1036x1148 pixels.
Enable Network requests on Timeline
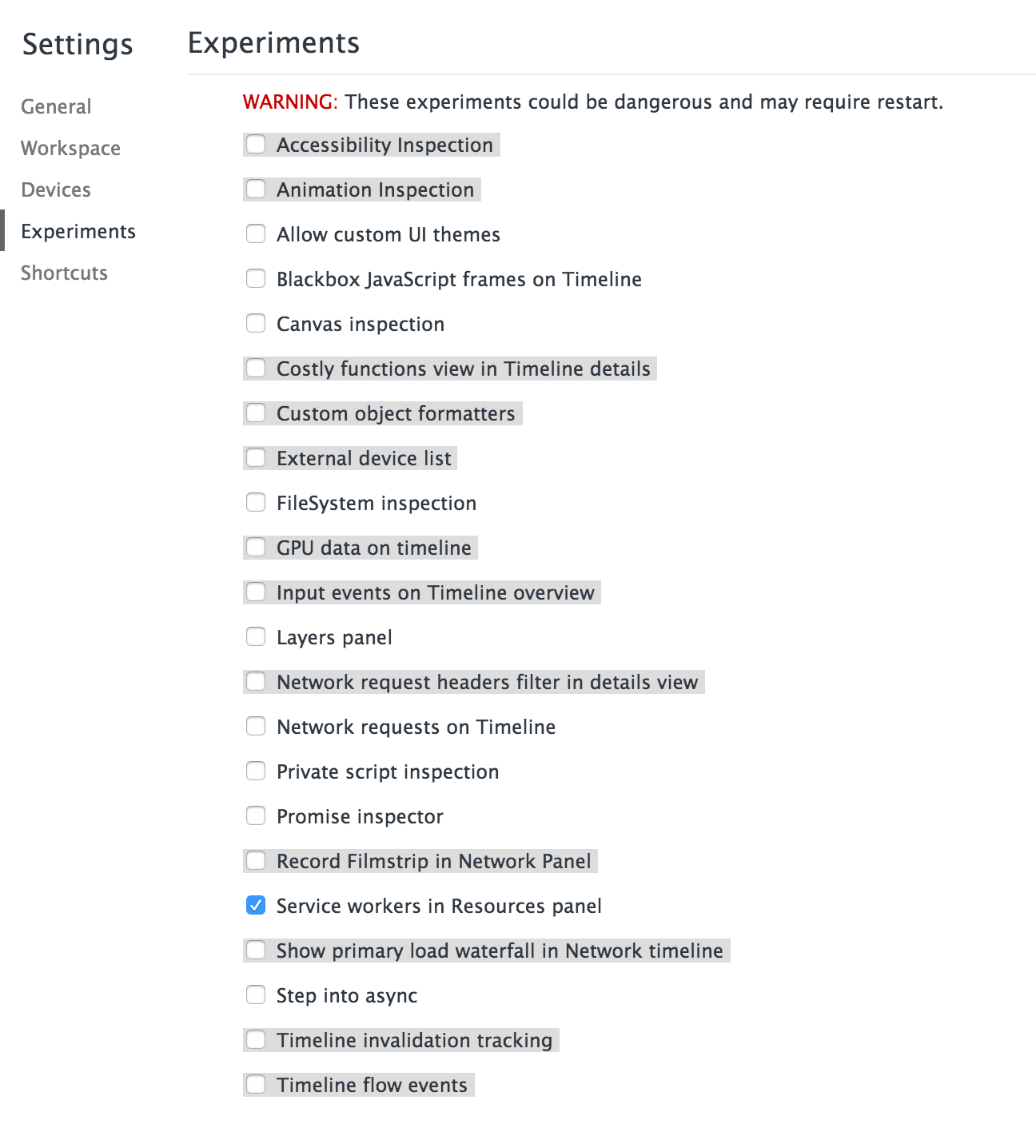[x=255, y=726]
